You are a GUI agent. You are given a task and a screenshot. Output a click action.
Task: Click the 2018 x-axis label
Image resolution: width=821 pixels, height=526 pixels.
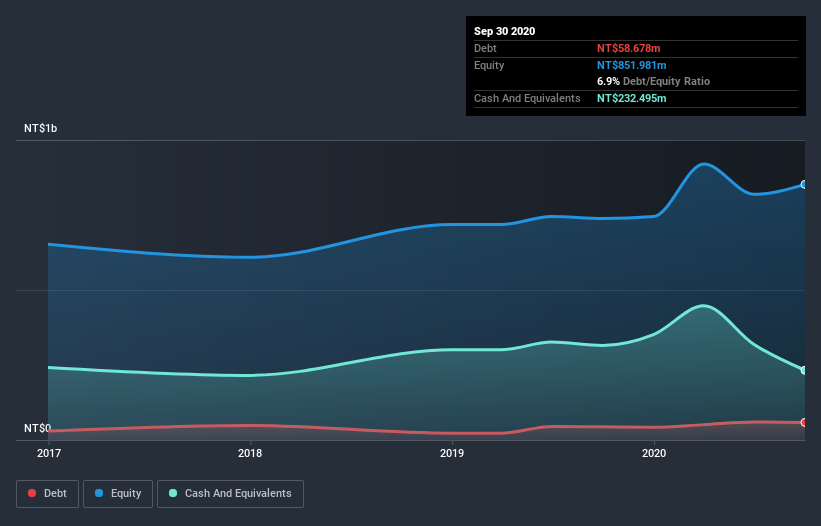(x=250, y=453)
